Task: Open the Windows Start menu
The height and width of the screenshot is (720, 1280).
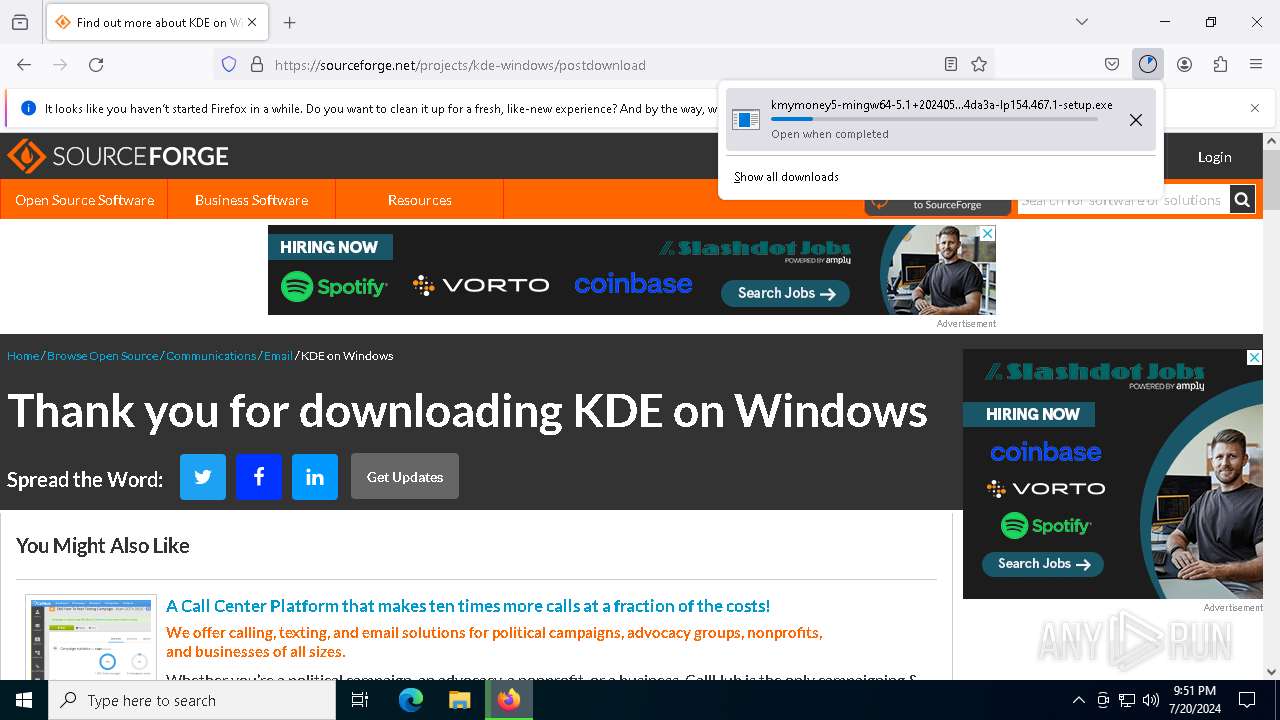Action: tap(24, 700)
